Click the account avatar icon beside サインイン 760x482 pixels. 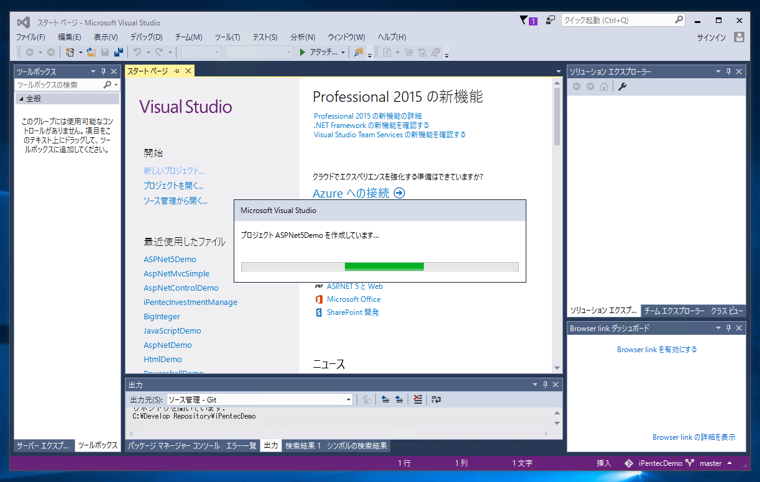pyautogui.click(x=739, y=37)
